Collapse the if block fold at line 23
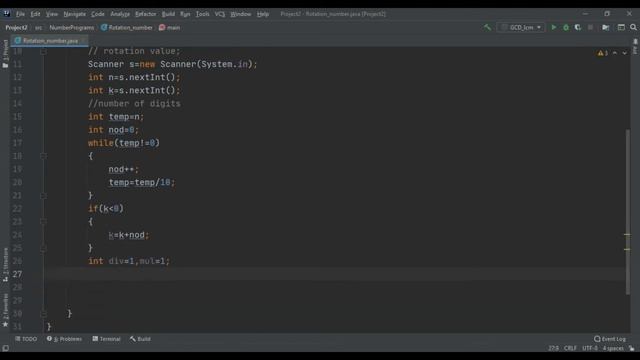This screenshot has height=360, width=640. coord(43,222)
